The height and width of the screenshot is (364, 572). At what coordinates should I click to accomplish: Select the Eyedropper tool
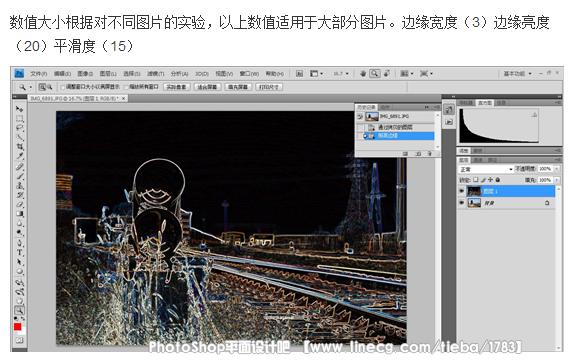[x=19, y=156]
